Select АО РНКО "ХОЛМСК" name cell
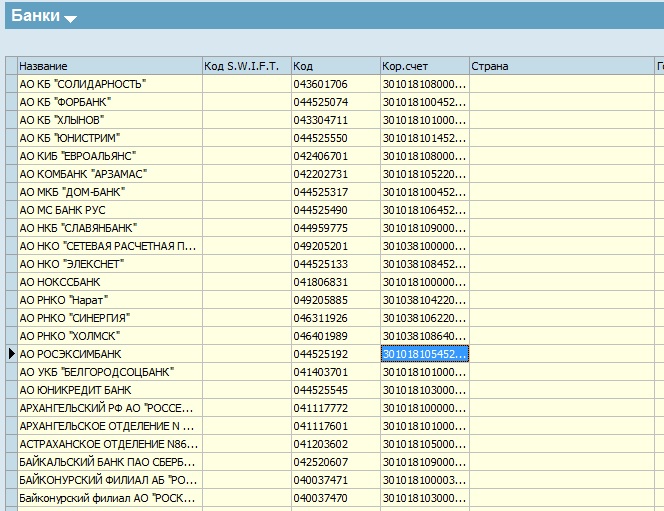The width and height of the screenshot is (664, 511). tap(110, 336)
